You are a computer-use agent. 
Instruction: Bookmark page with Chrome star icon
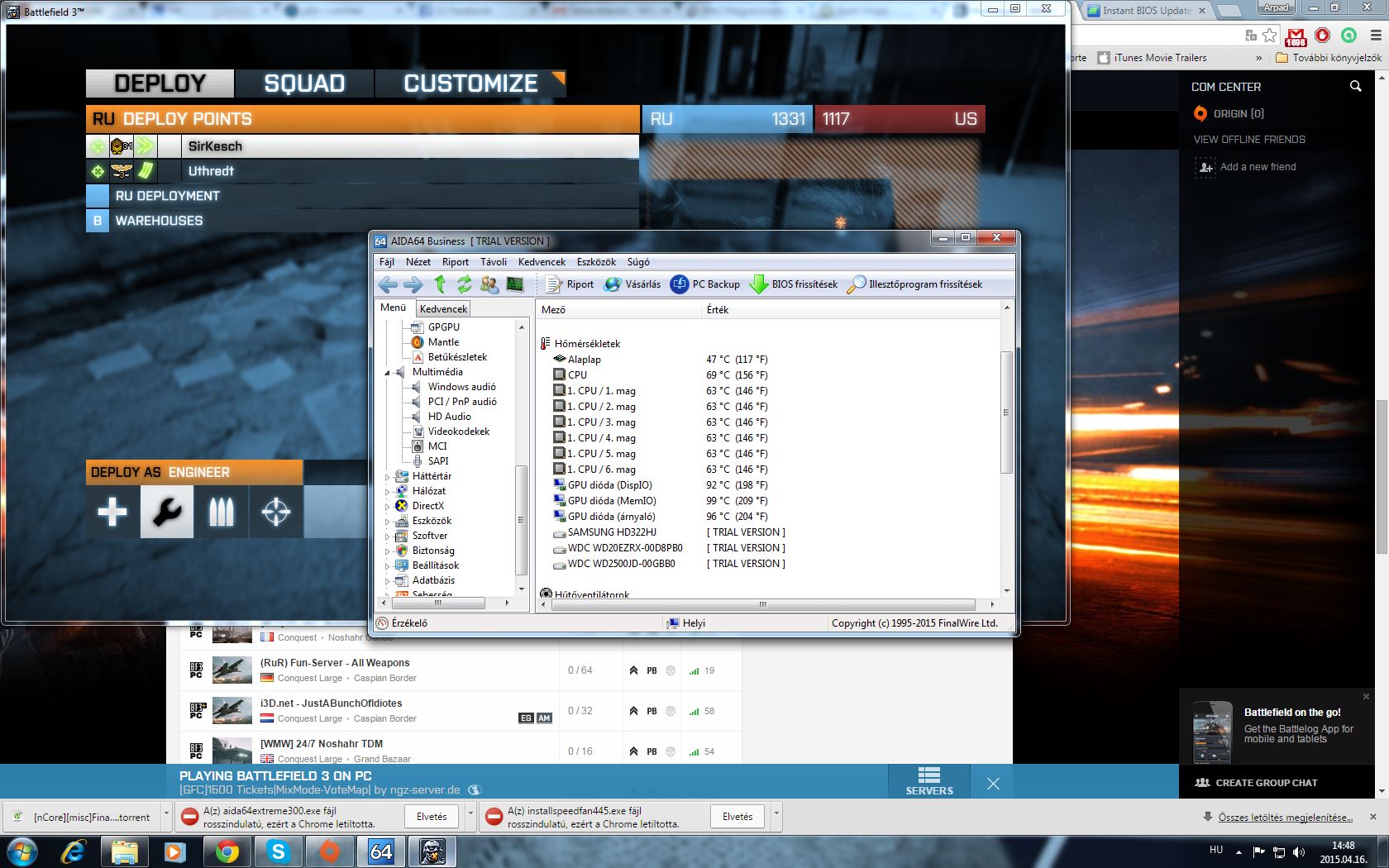coord(1269,36)
